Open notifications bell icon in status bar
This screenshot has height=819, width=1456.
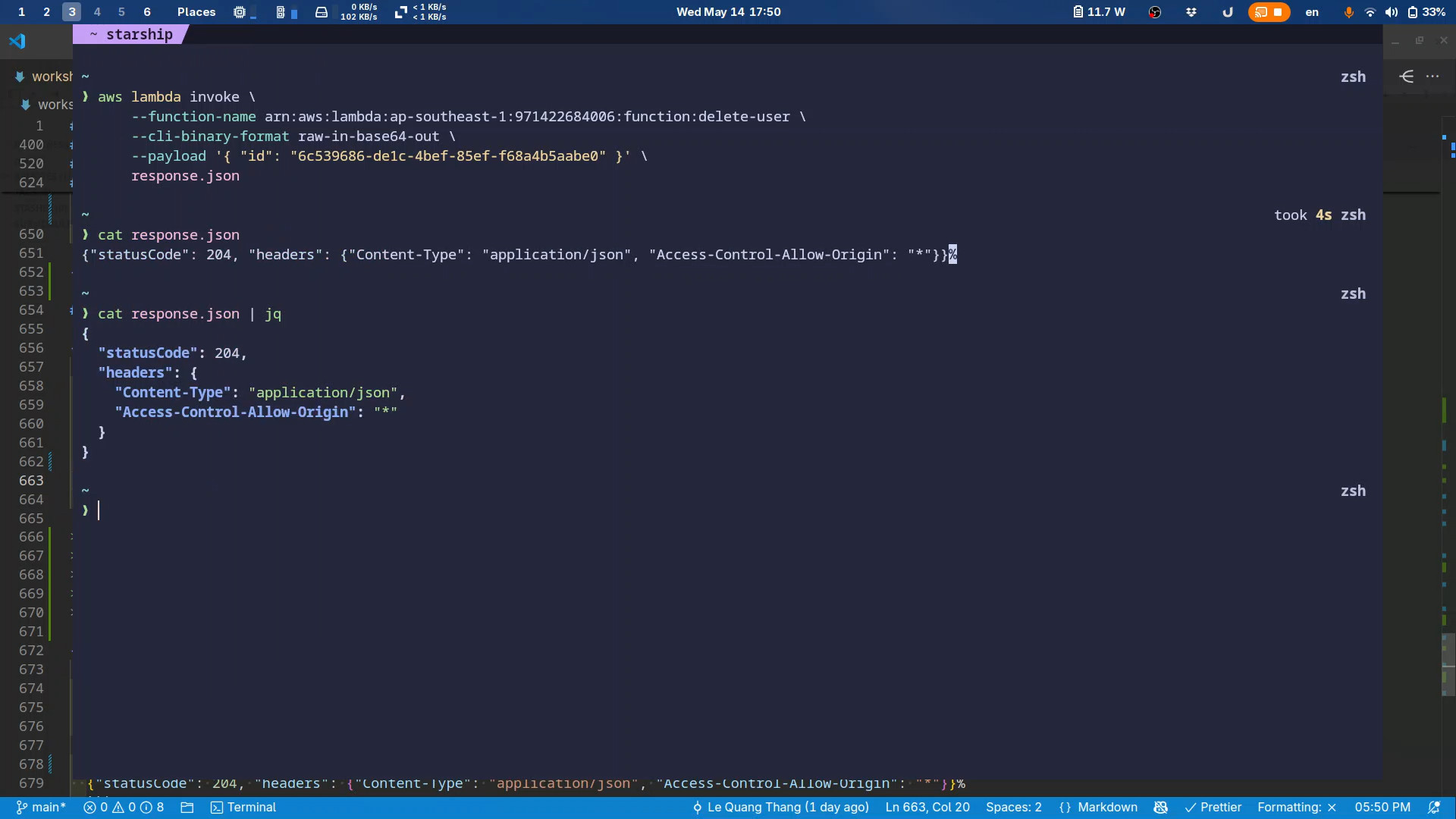point(1434,808)
